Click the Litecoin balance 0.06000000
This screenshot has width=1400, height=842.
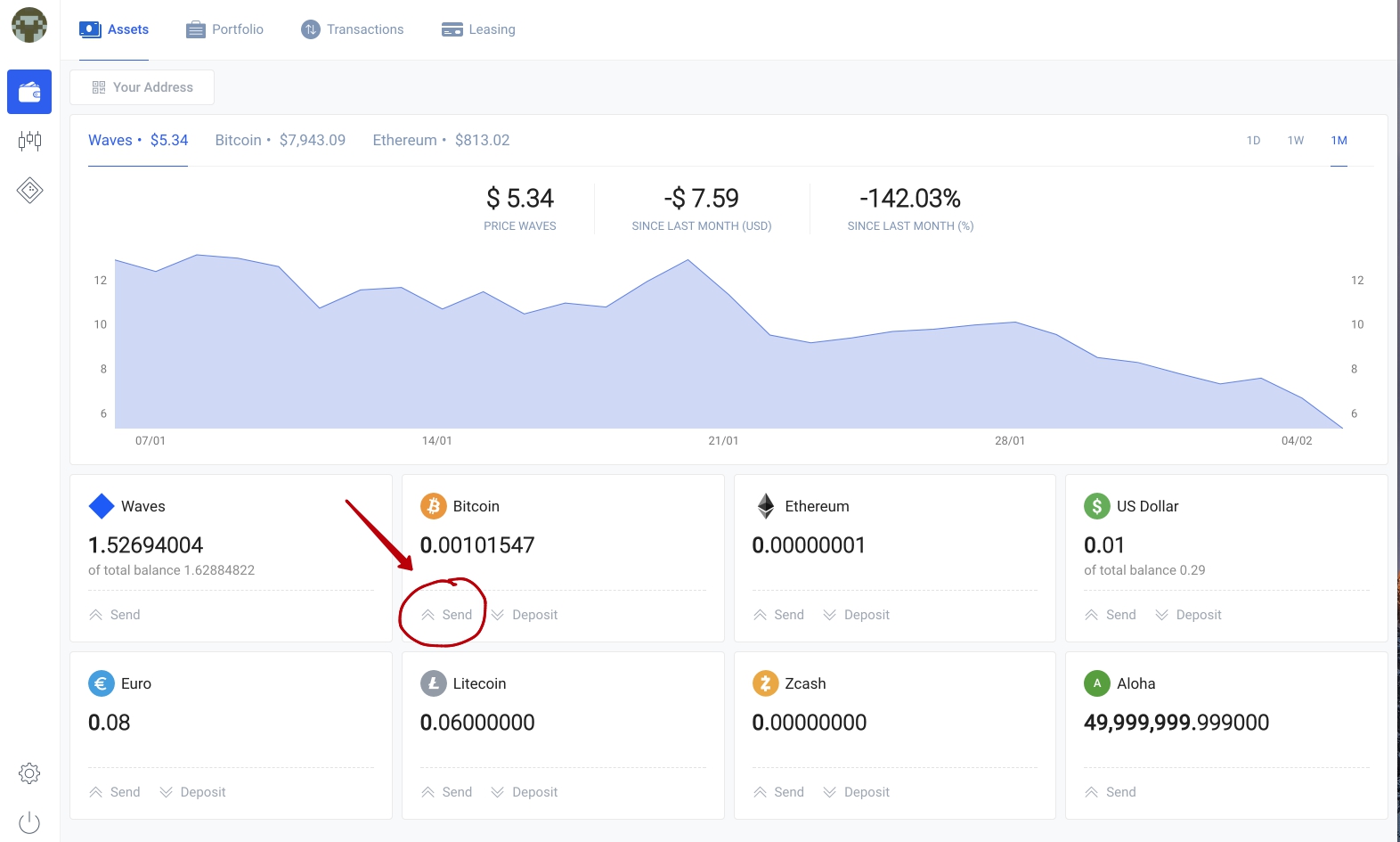pyautogui.click(x=477, y=723)
